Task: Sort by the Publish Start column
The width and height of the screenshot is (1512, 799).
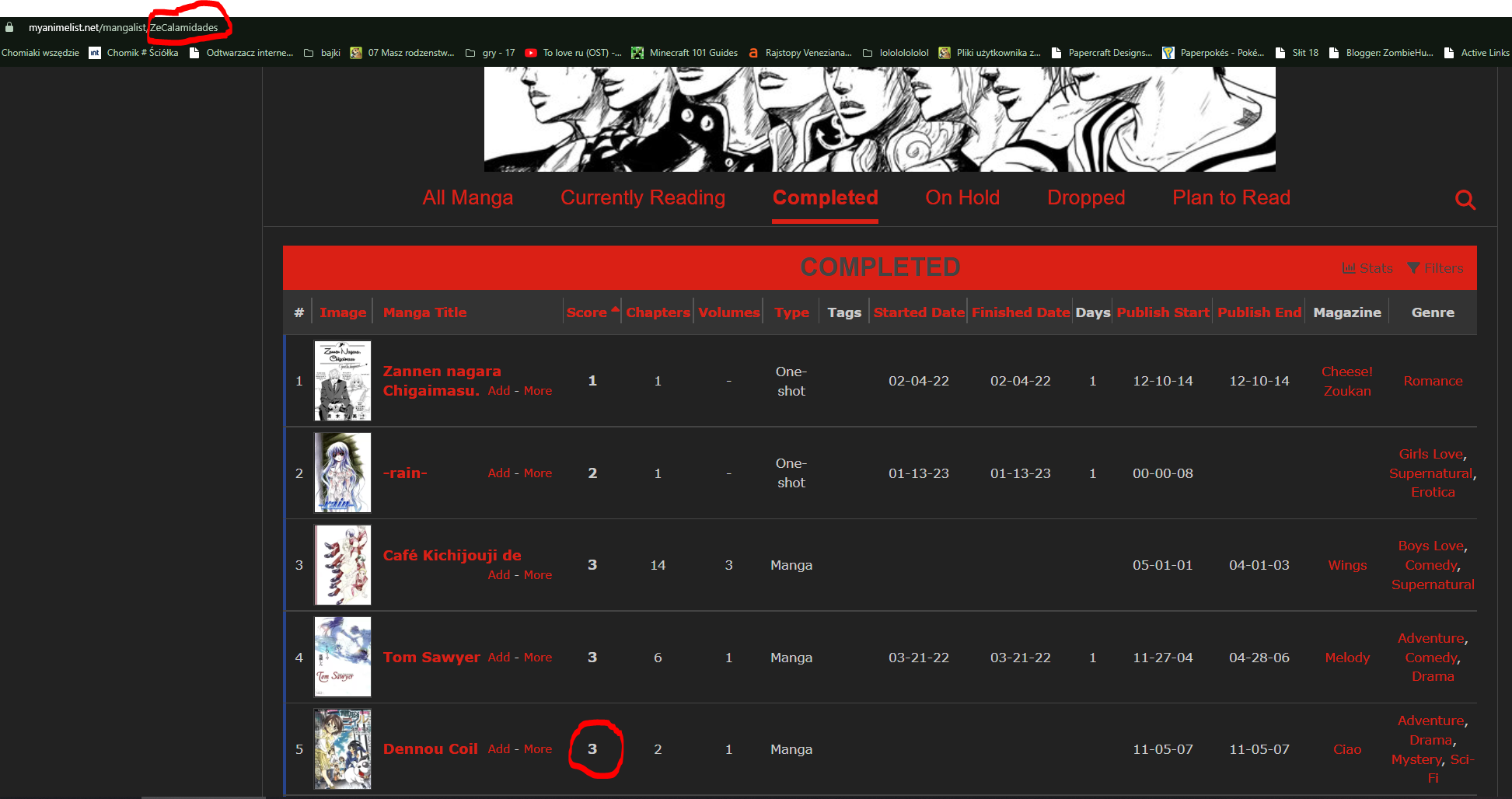Action: coord(1163,312)
